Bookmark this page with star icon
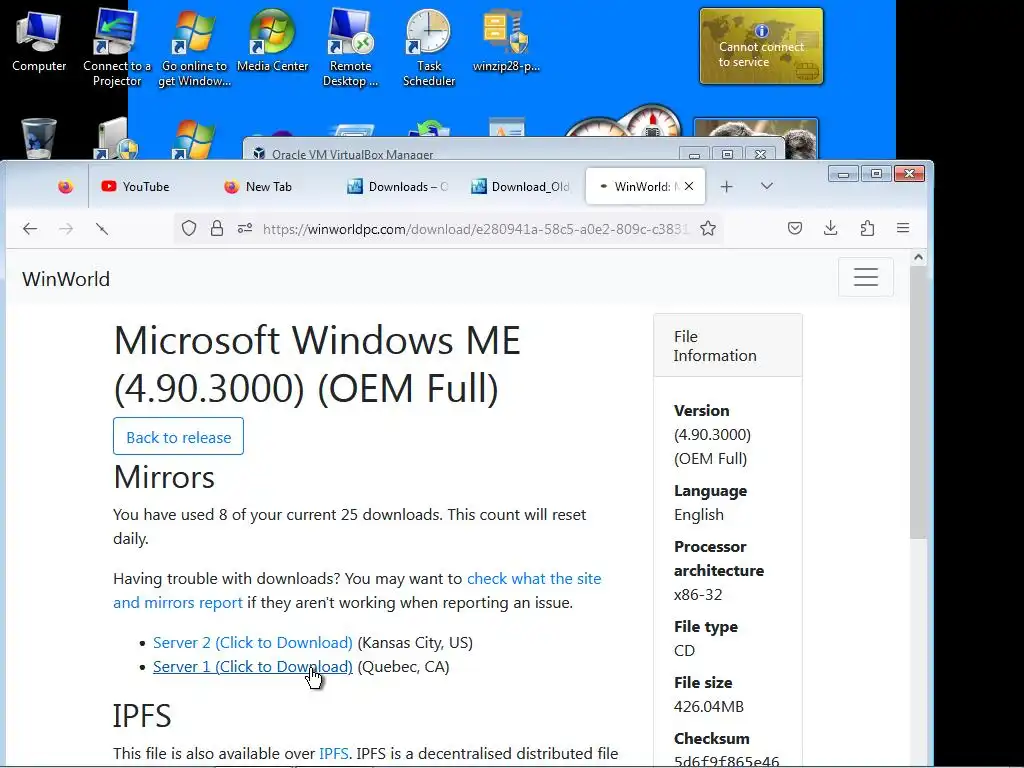Viewport: 1024px width, 768px height. point(708,229)
